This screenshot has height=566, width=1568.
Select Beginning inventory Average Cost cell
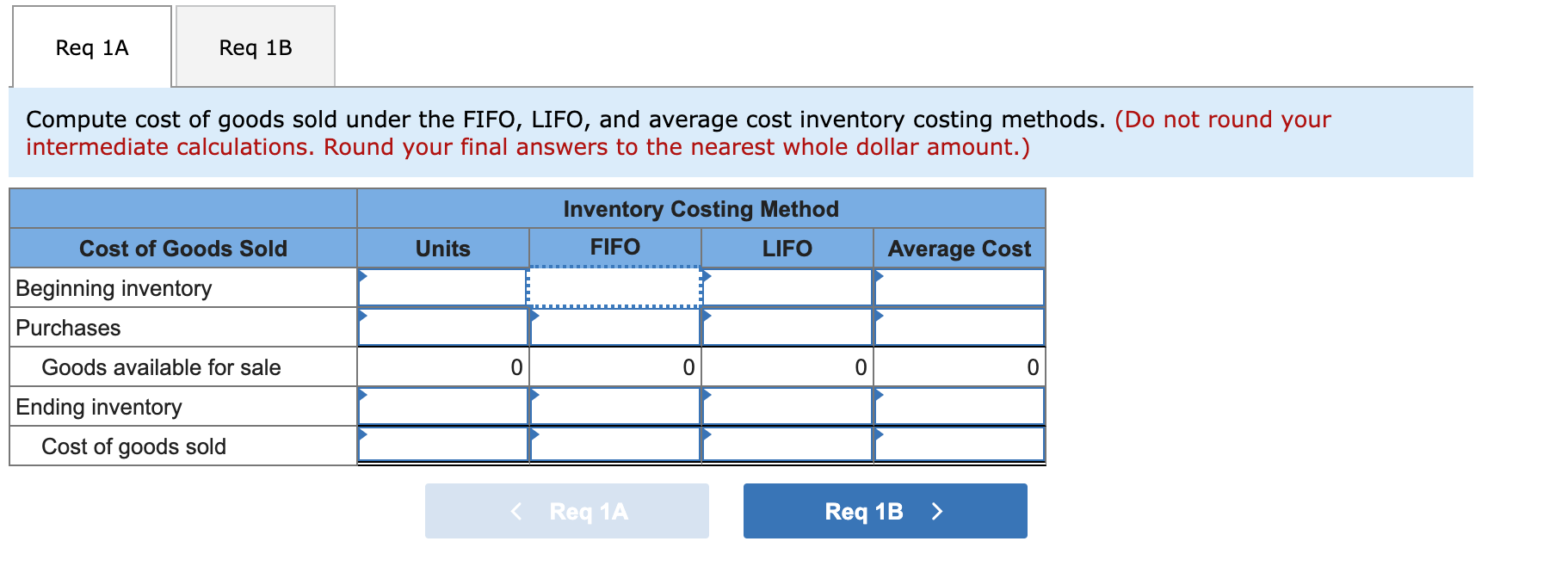pos(959,287)
